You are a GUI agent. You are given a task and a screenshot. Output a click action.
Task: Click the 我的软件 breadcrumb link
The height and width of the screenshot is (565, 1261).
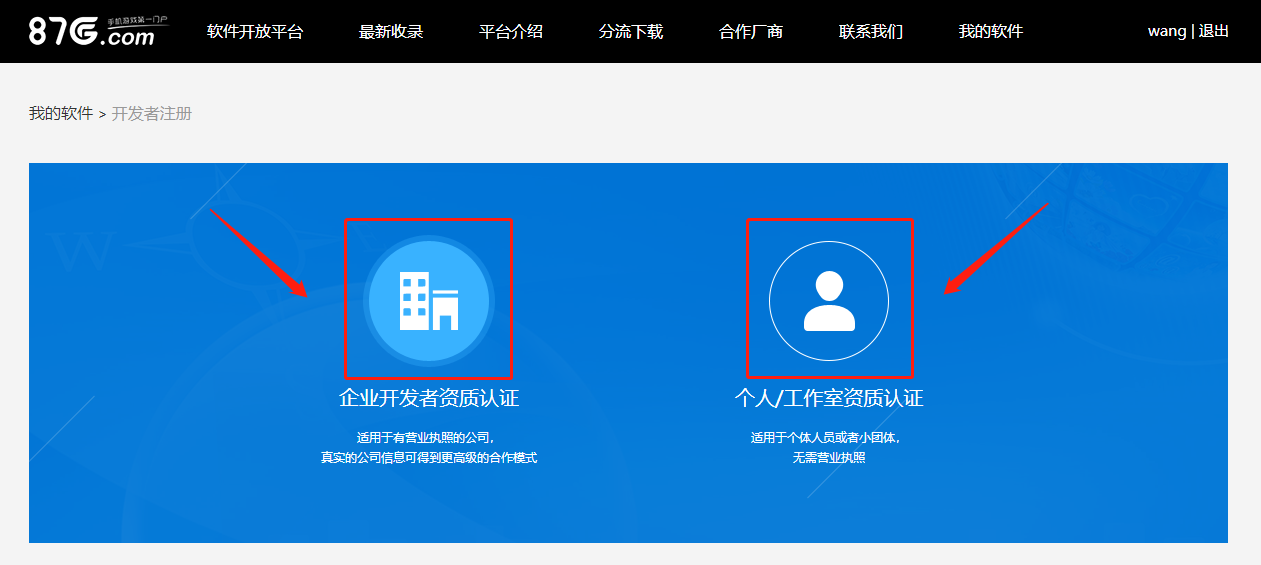point(61,114)
